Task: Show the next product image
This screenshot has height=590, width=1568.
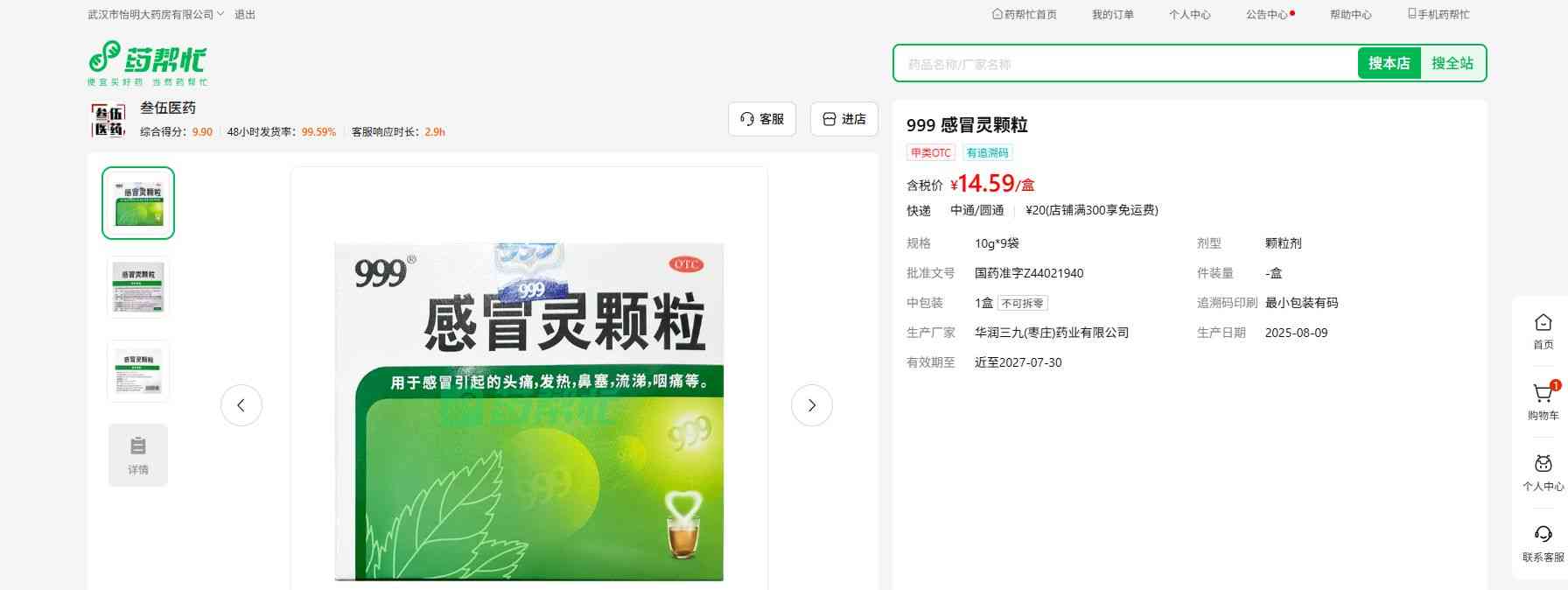Action: pos(811,405)
